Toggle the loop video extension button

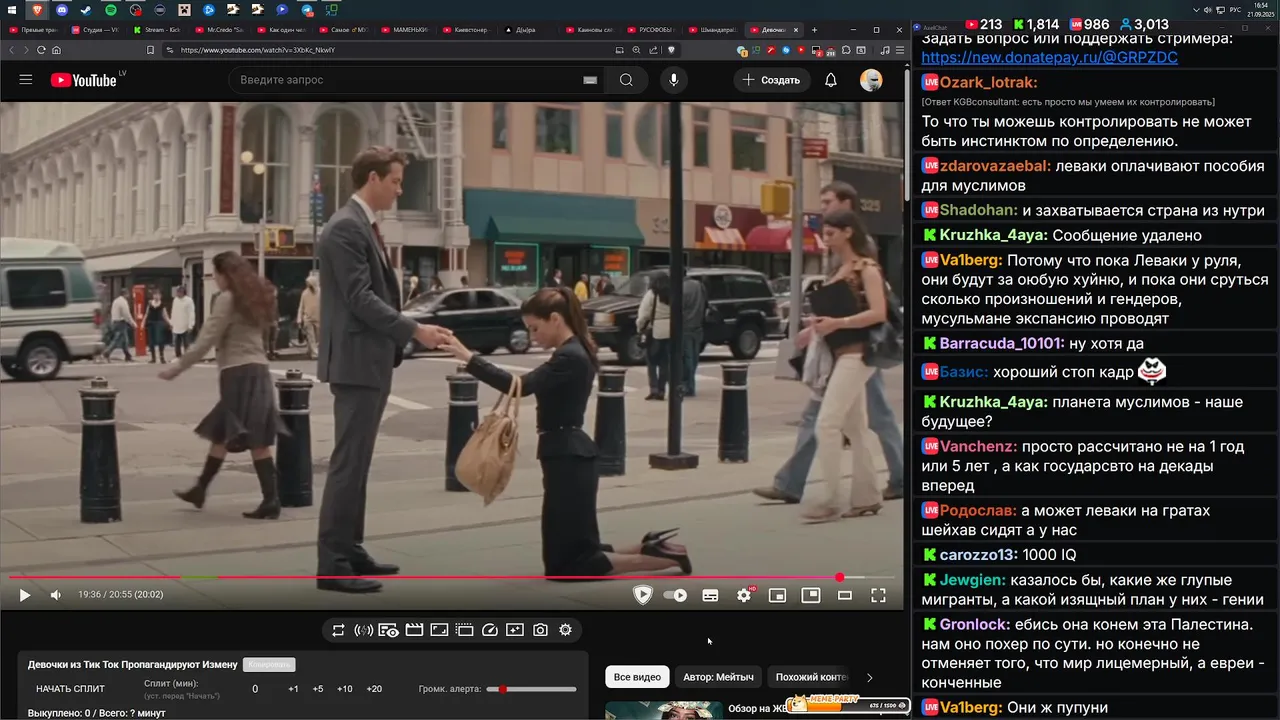pos(338,630)
